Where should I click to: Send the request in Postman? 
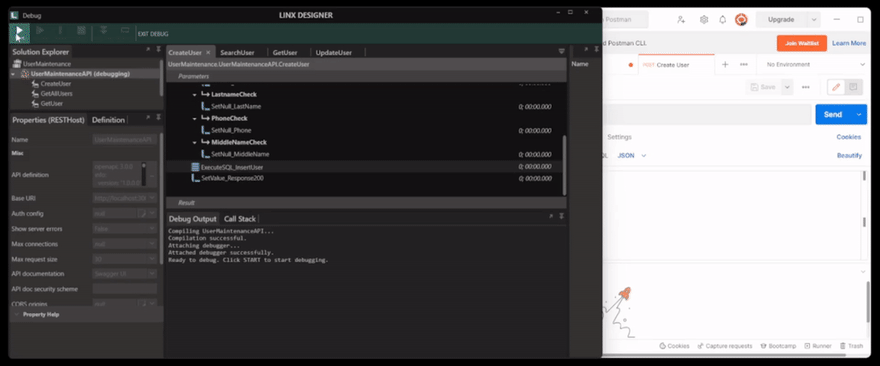[x=833, y=115]
